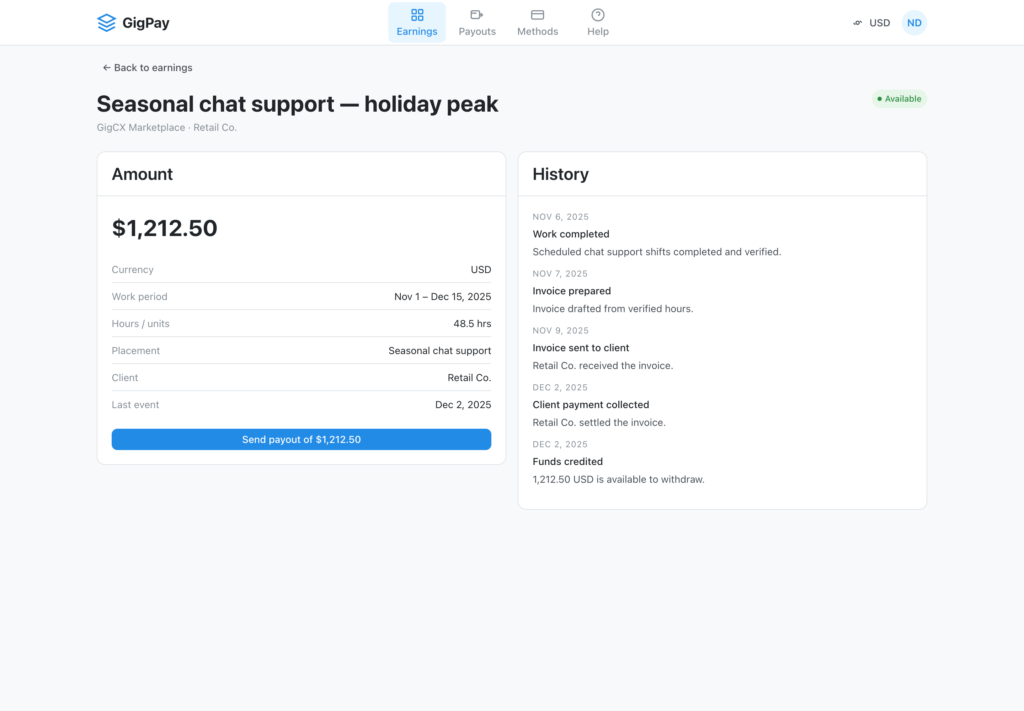Open the Methods tab label
Viewport: 1024px width, 711px height.
537,31
